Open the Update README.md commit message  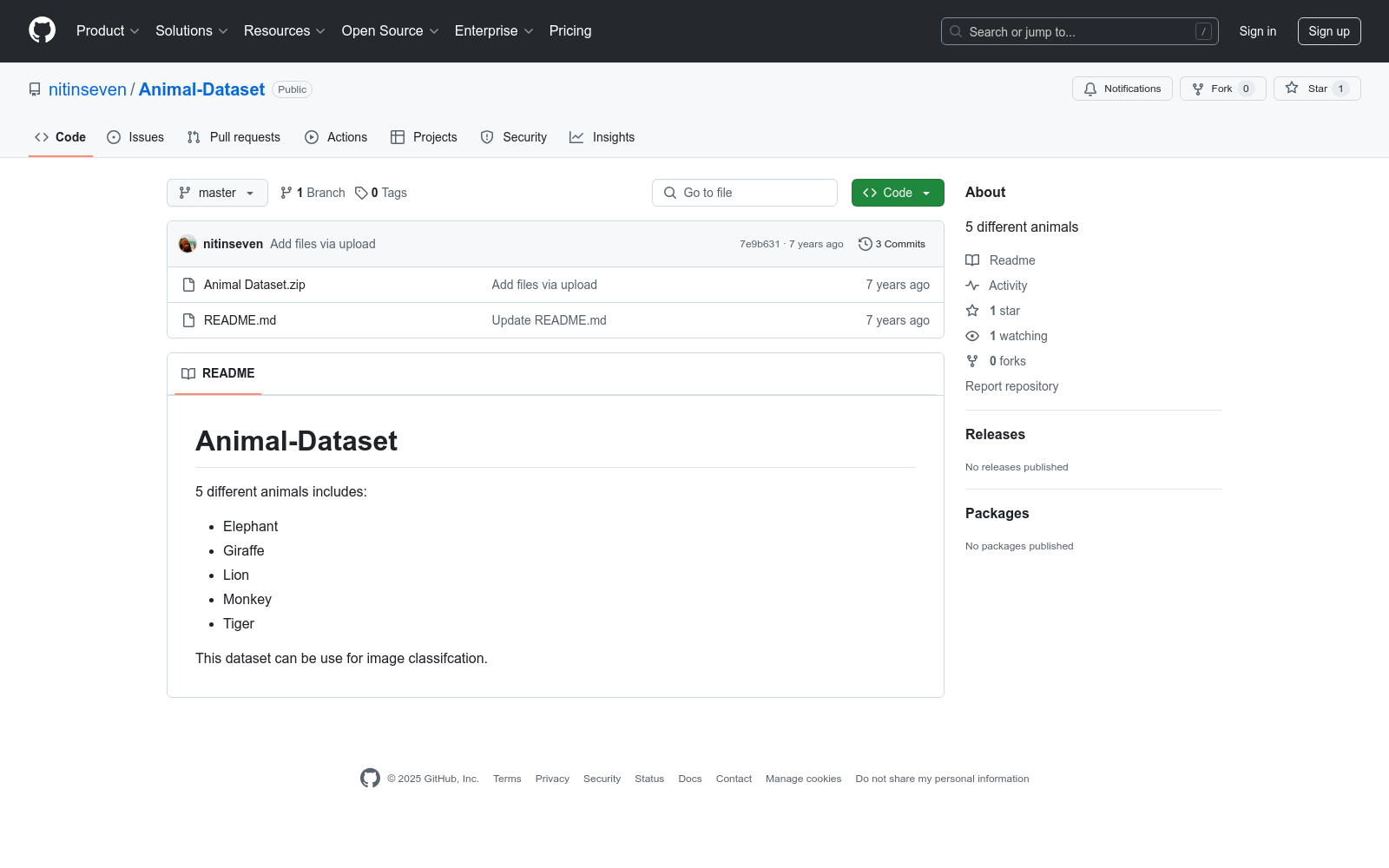pos(549,320)
